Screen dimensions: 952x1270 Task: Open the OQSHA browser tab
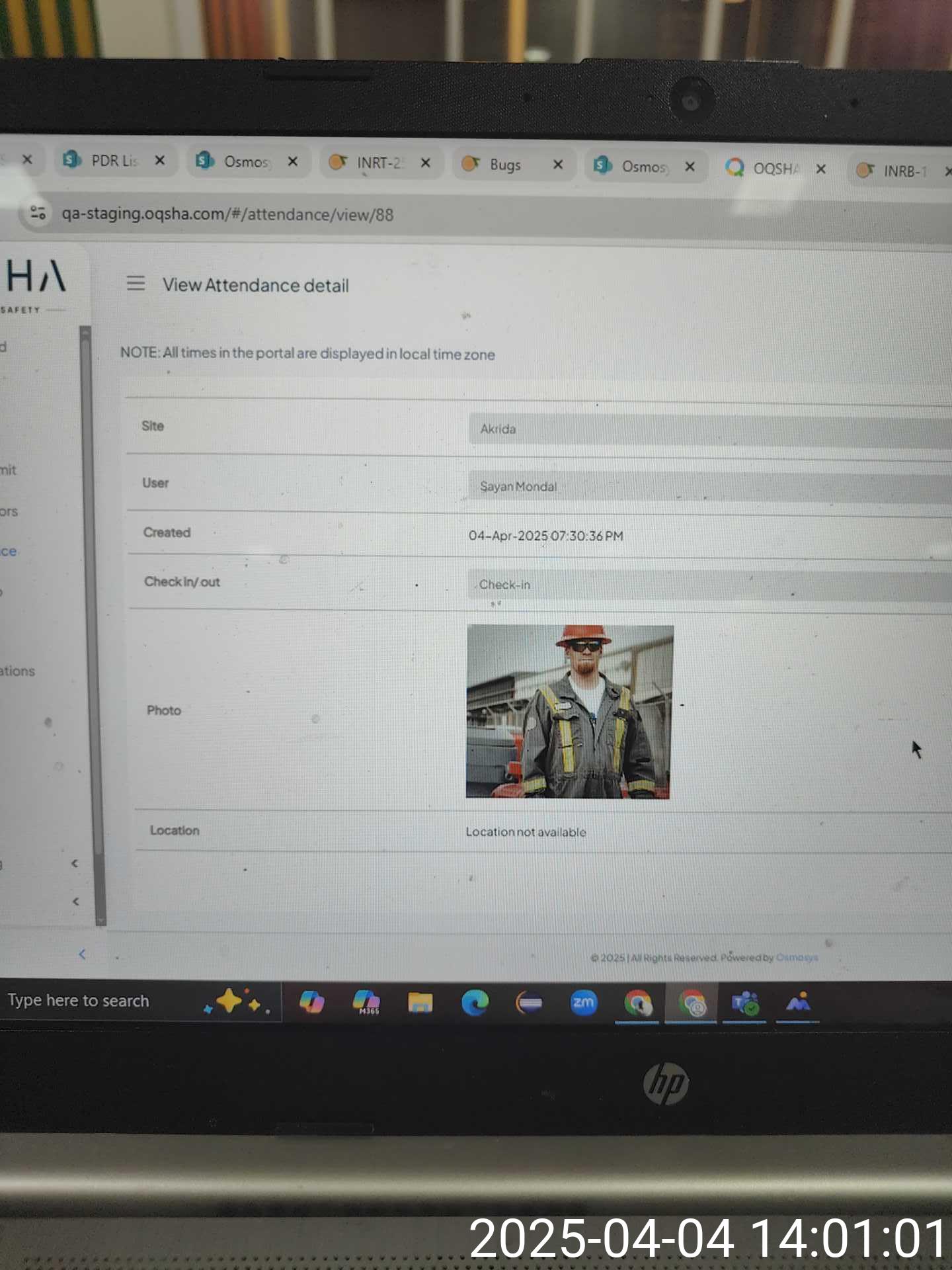[775, 169]
